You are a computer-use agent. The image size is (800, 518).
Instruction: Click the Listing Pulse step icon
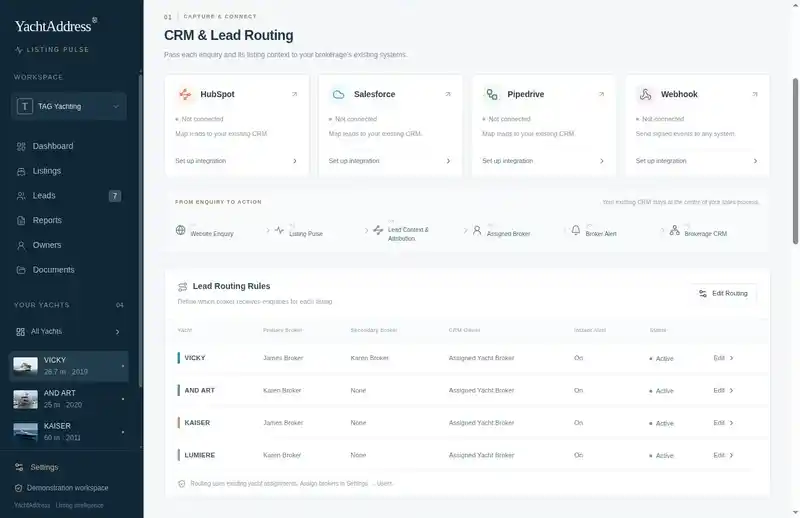(x=279, y=230)
